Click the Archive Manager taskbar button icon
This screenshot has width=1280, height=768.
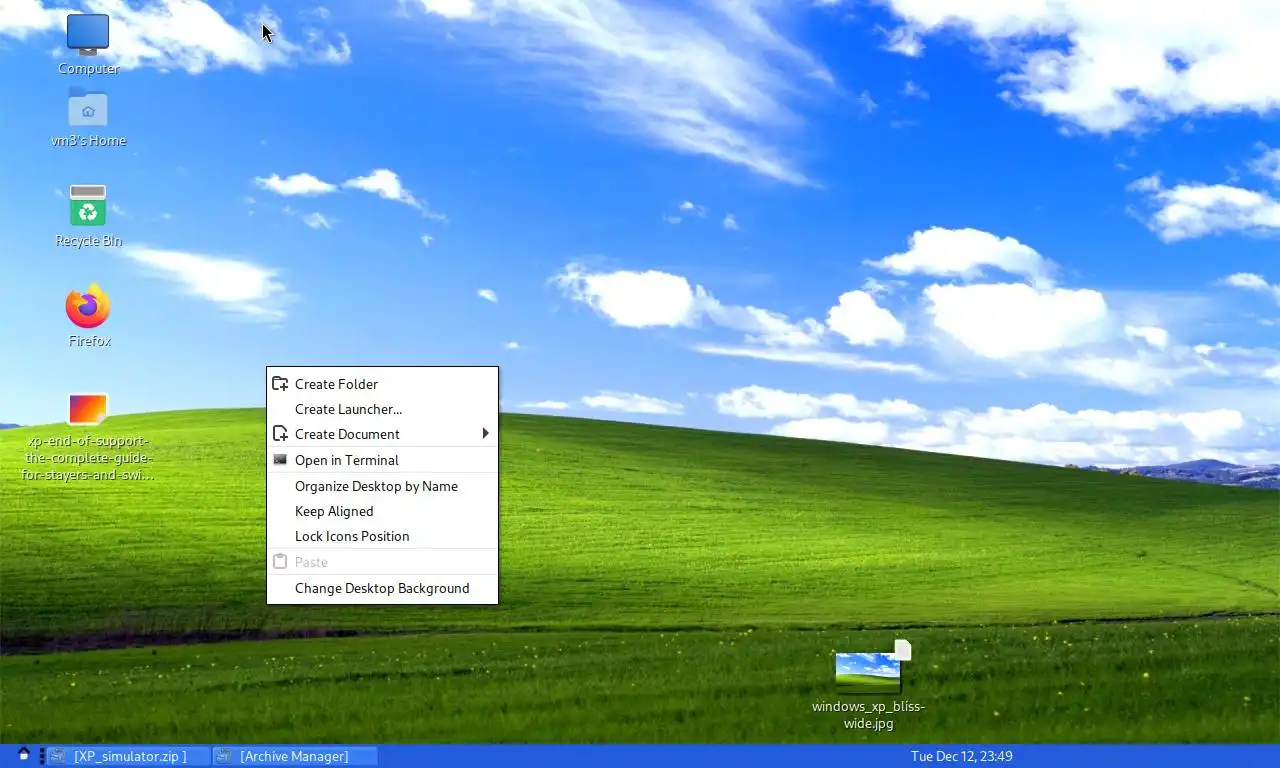point(224,756)
